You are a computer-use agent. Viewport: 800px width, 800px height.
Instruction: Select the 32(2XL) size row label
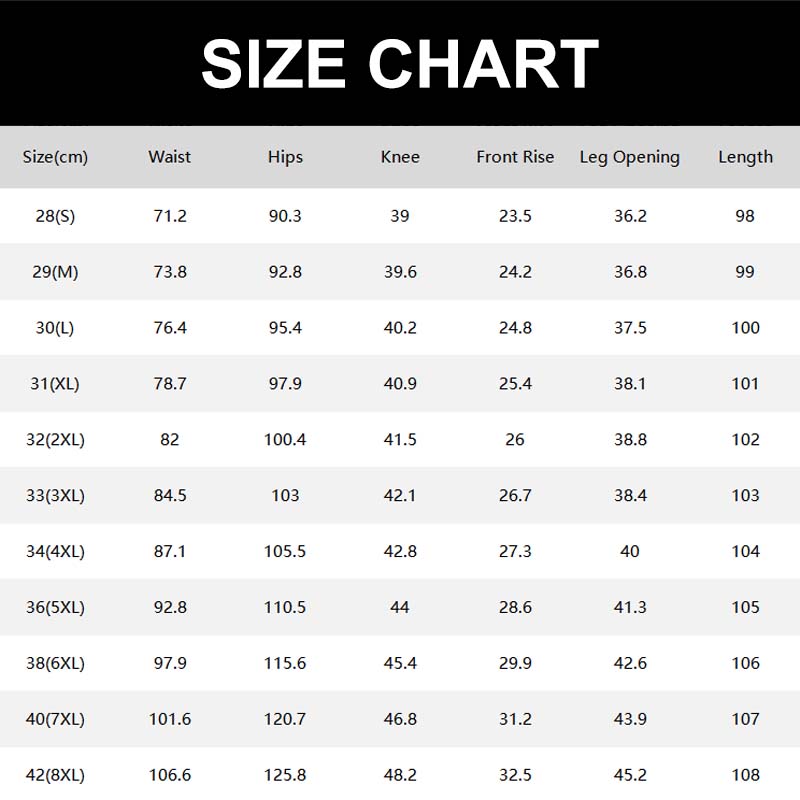click(55, 440)
